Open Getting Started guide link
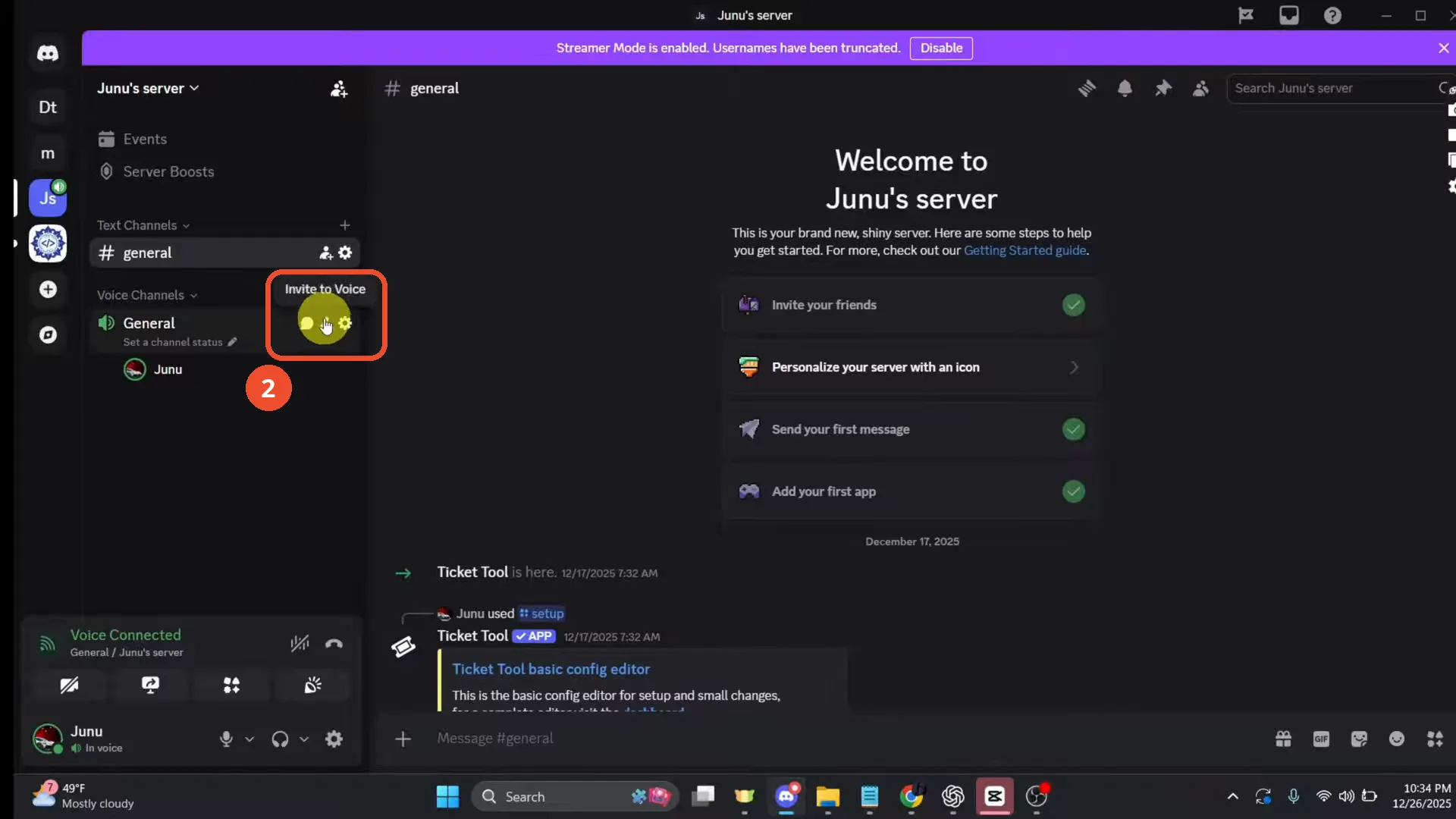Viewport: 1456px width, 819px height. 1025,250
